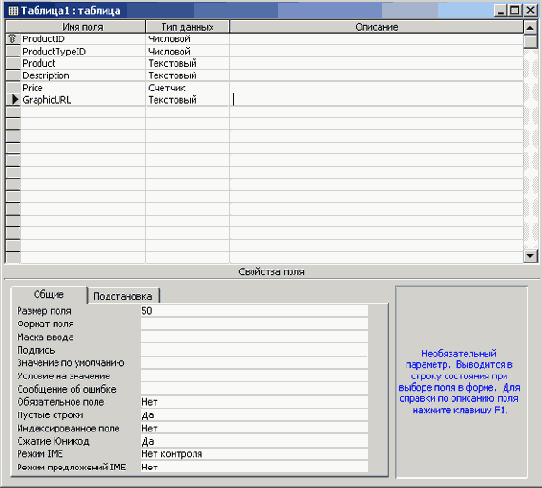The height and width of the screenshot is (488, 542).
Task: Select the GraphicURL field name cell
Action: point(83,100)
